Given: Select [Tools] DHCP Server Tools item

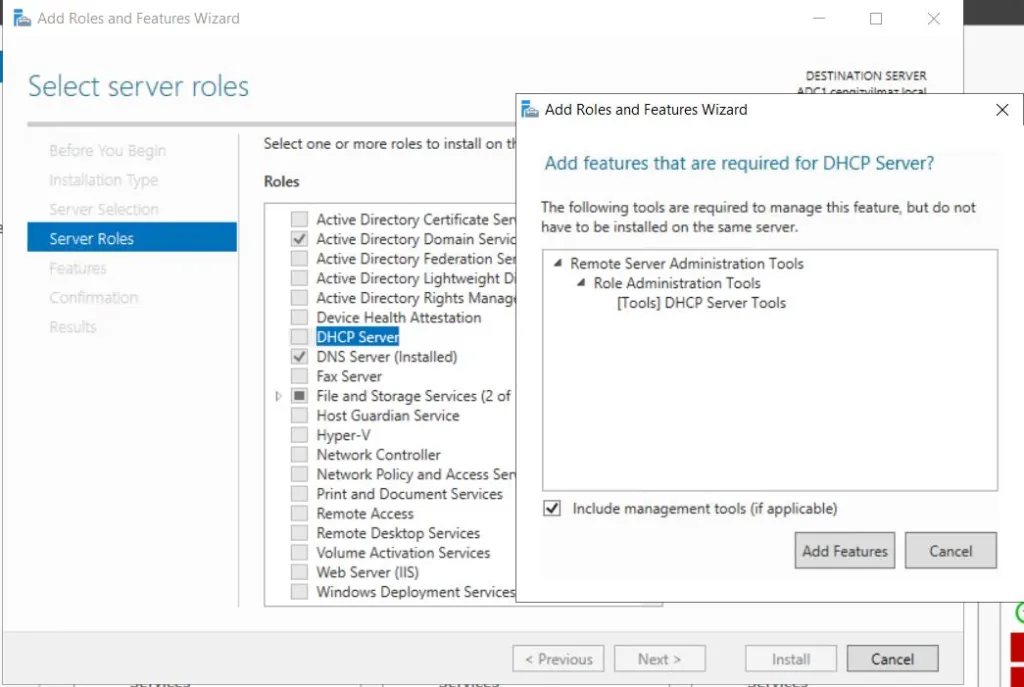Looking at the screenshot, I should point(701,303).
